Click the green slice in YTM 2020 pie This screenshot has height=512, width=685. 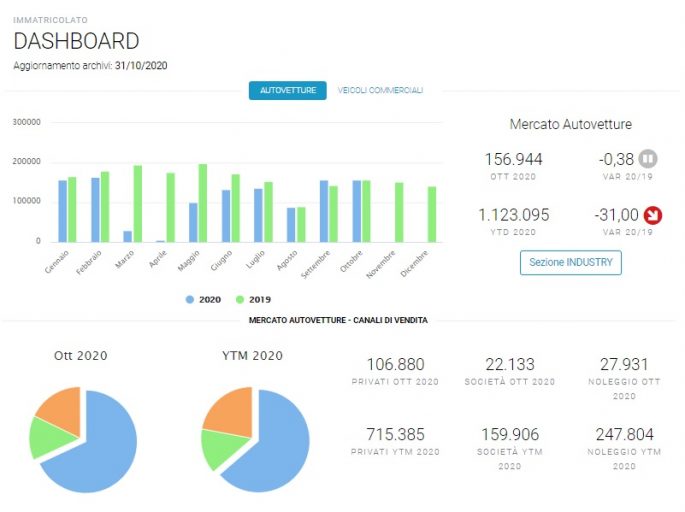point(221,448)
